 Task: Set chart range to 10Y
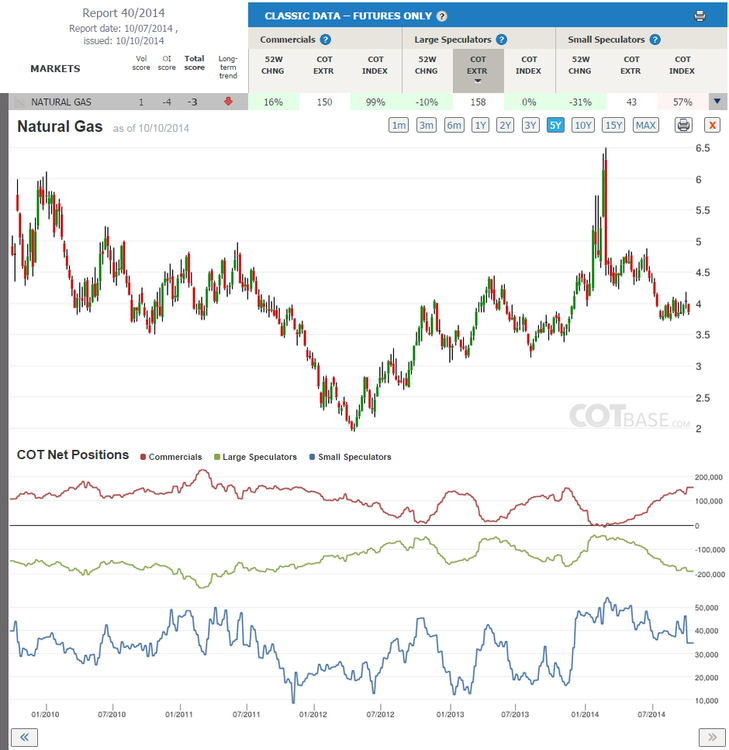tap(583, 125)
